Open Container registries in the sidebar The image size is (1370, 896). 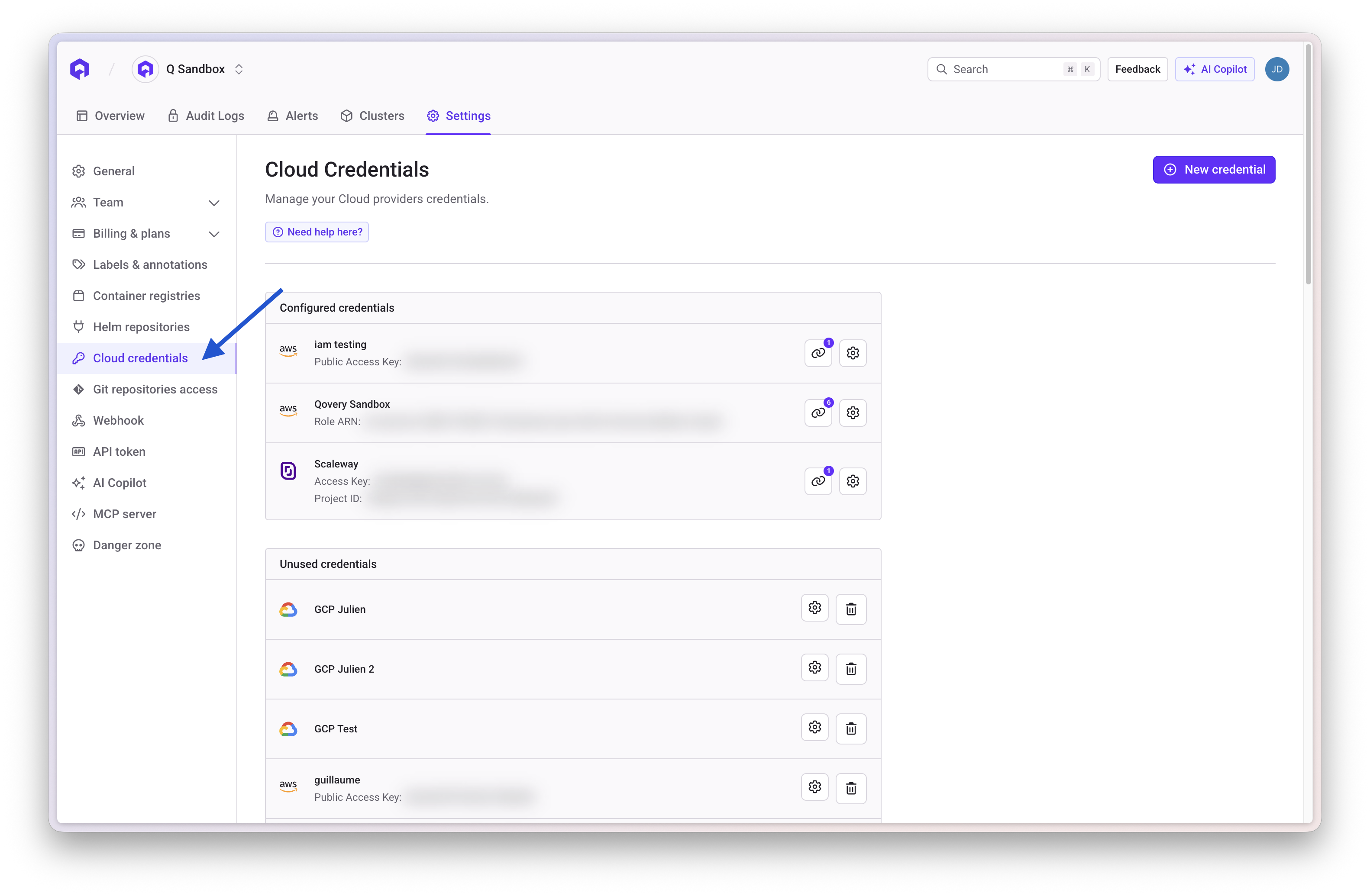point(147,296)
